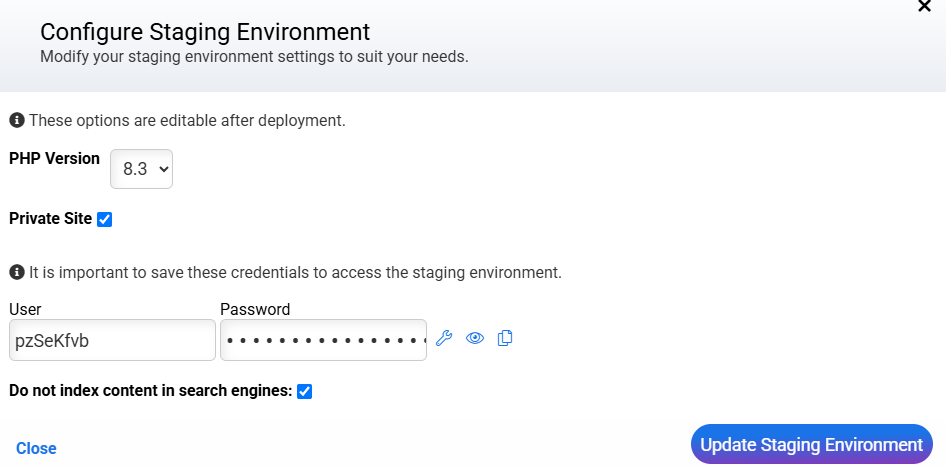
Task: Copy the password using the clipboard icon
Action: 505,339
